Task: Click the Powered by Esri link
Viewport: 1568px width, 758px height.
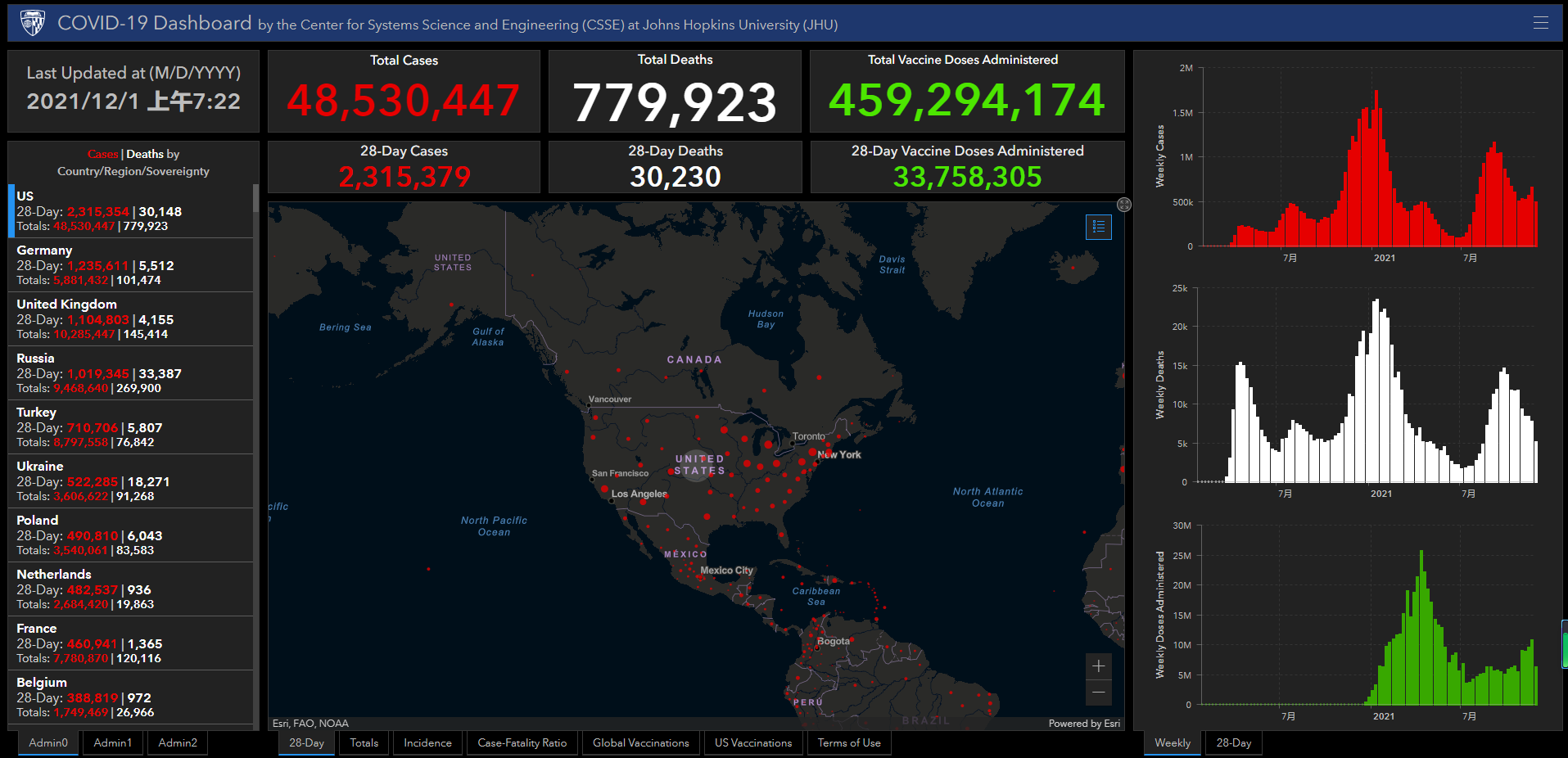Action: click(1084, 724)
